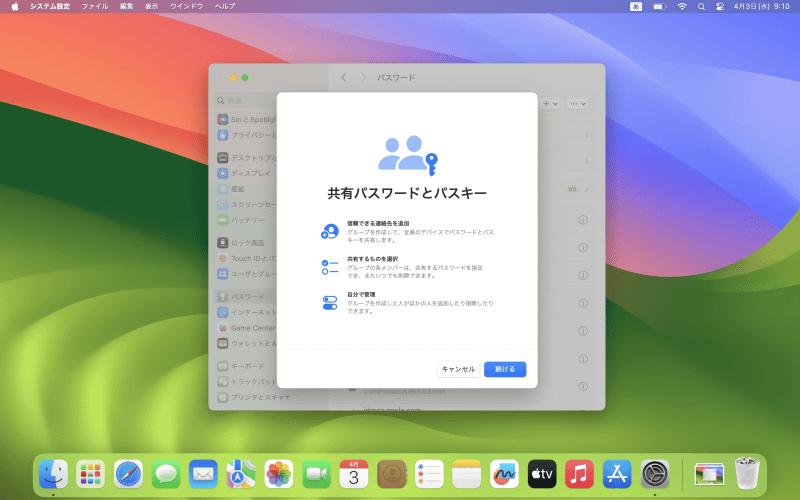Click the yellow minimize button of Settings
This screenshot has width=800, height=500.
(x=234, y=78)
